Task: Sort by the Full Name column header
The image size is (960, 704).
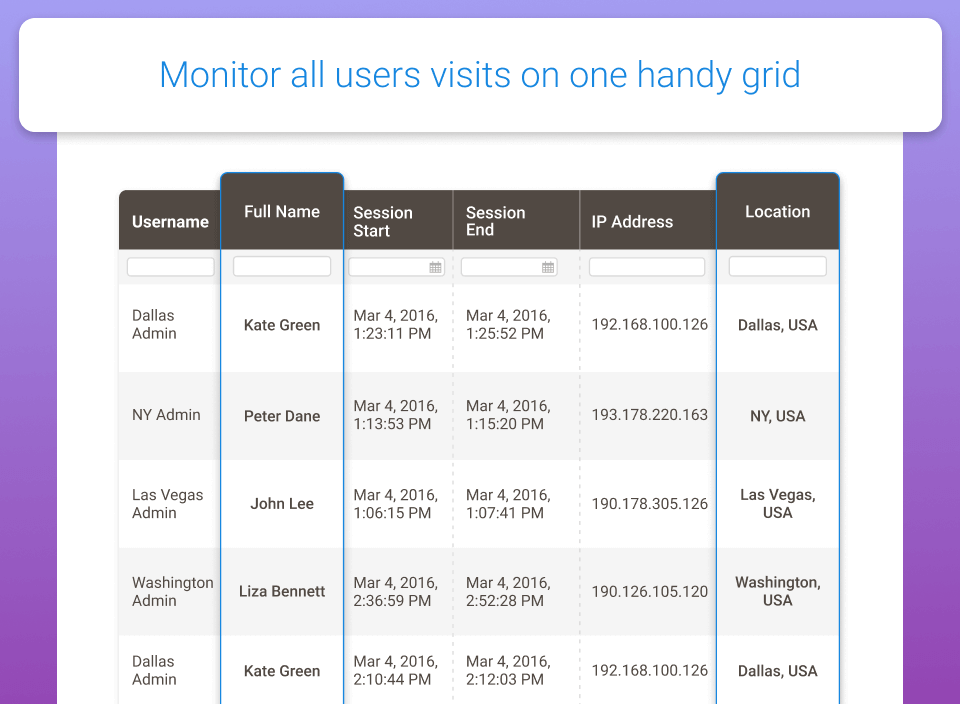Action: (x=282, y=212)
